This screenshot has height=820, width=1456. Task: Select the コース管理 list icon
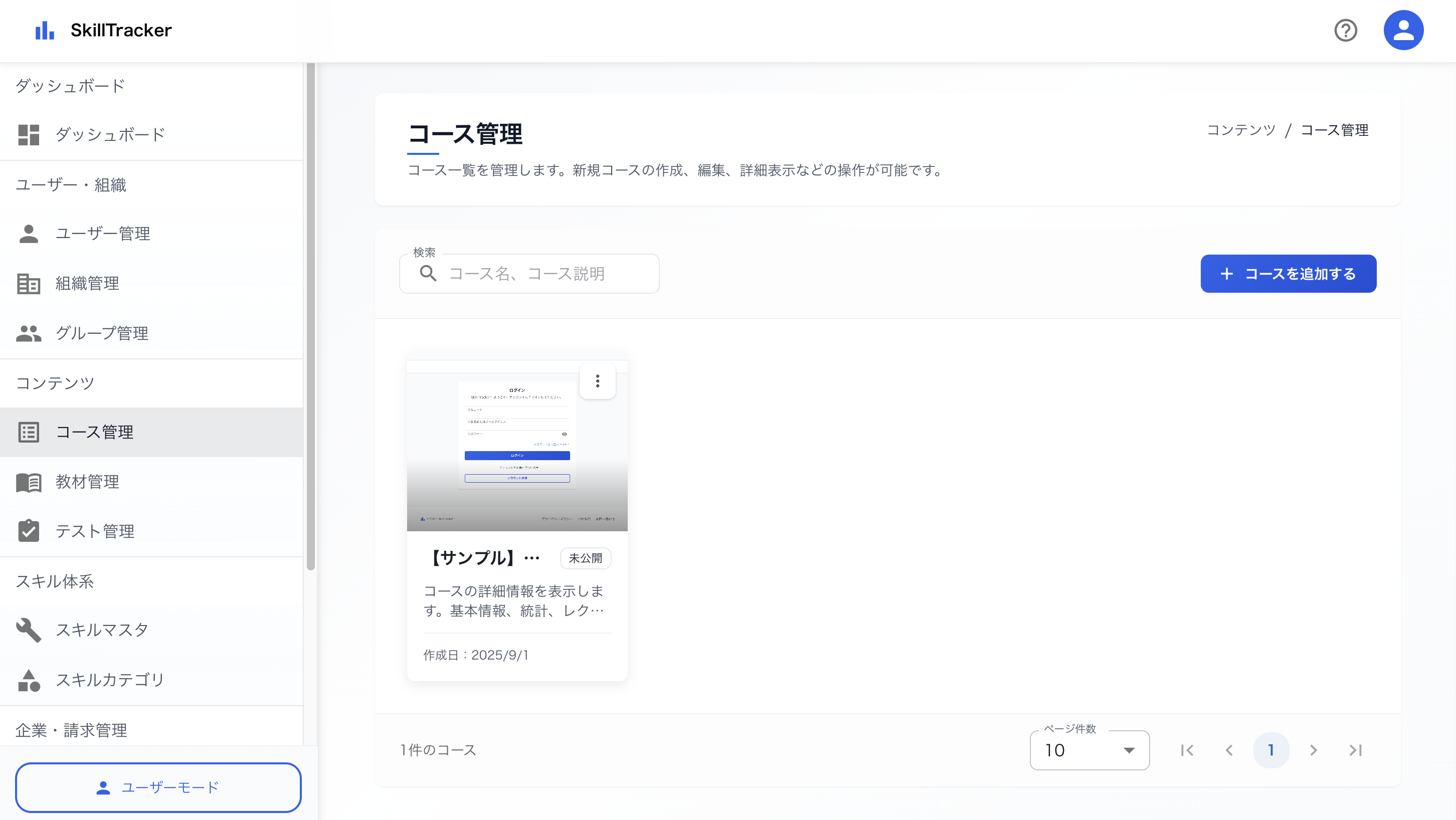(x=29, y=433)
